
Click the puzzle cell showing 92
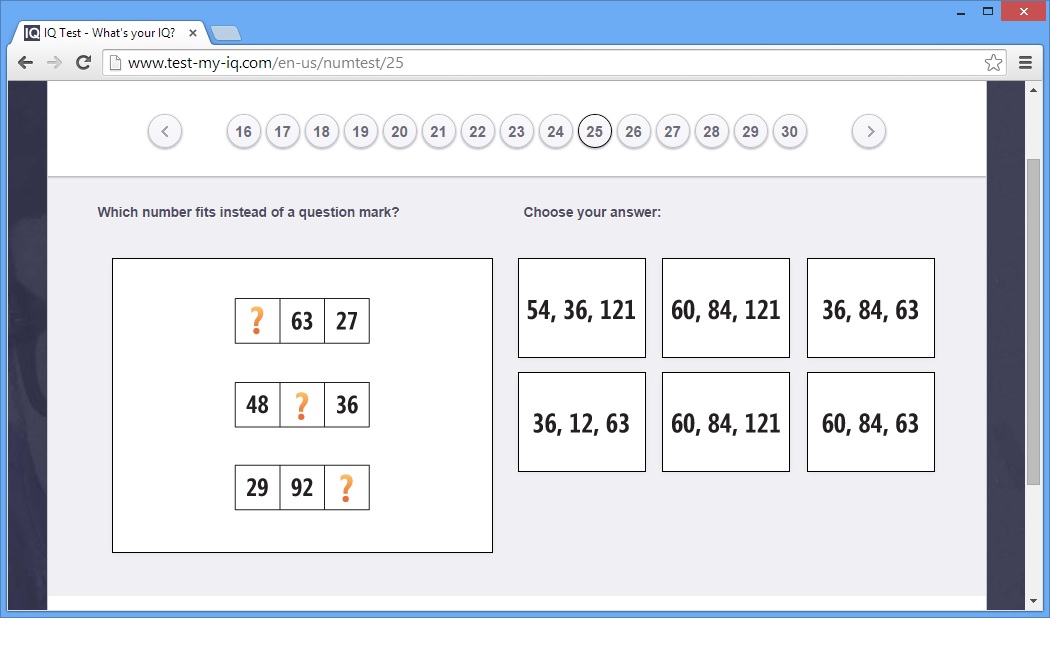tap(302, 487)
